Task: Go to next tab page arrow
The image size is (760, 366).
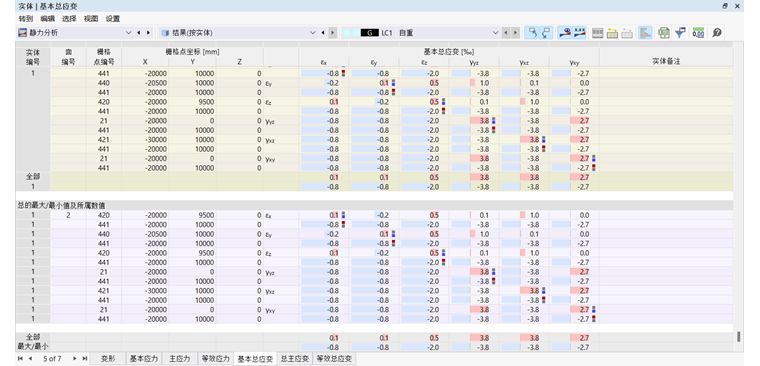Action: tap(75, 359)
